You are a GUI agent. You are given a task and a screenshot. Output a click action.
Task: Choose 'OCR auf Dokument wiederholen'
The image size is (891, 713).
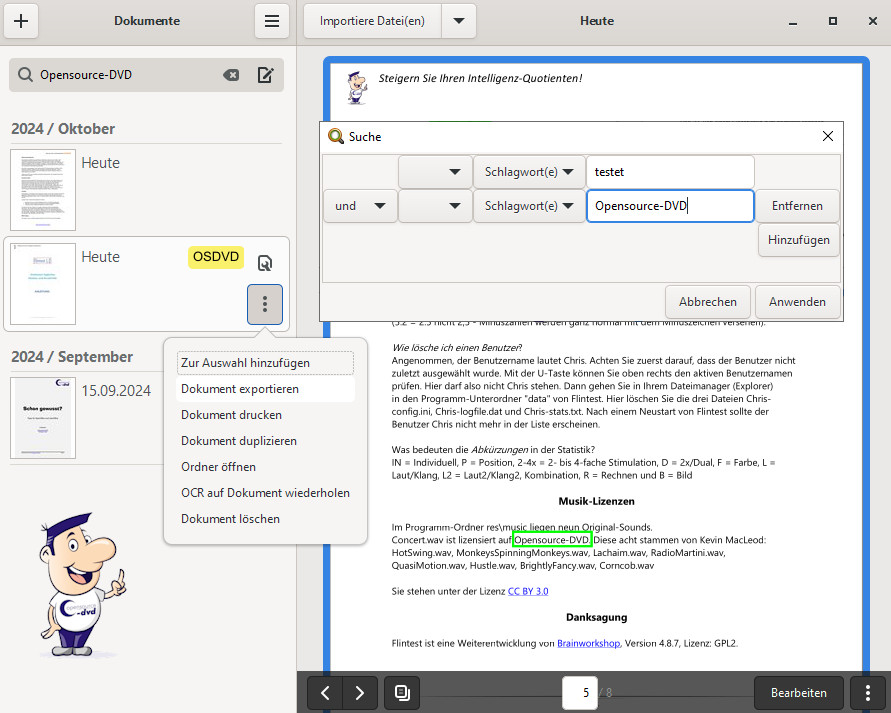click(265, 493)
